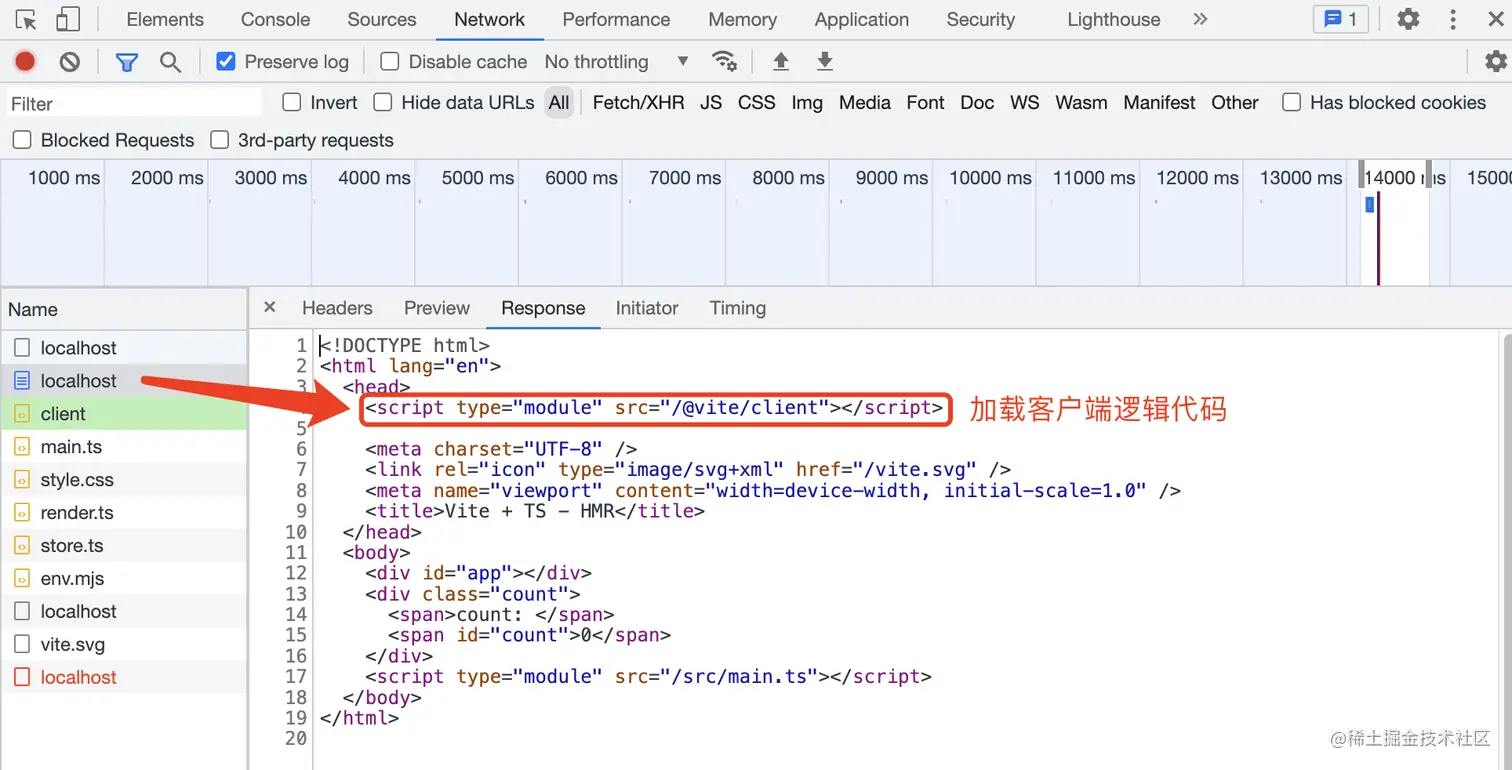Viewport: 1512px width, 770px height.
Task: Filter requests by WS
Action: pyautogui.click(x=1025, y=102)
